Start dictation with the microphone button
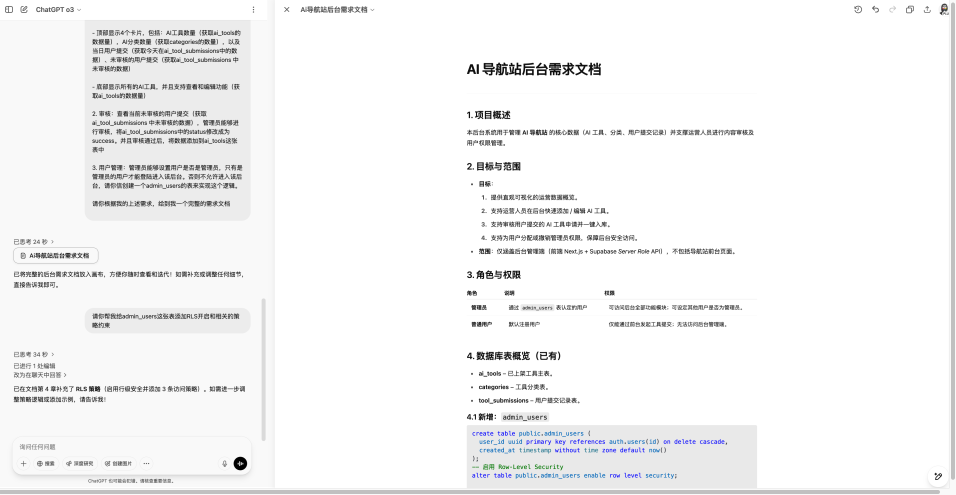The height and width of the screenshot is (495, 956). pyautogui.click(x=225, y=464)
